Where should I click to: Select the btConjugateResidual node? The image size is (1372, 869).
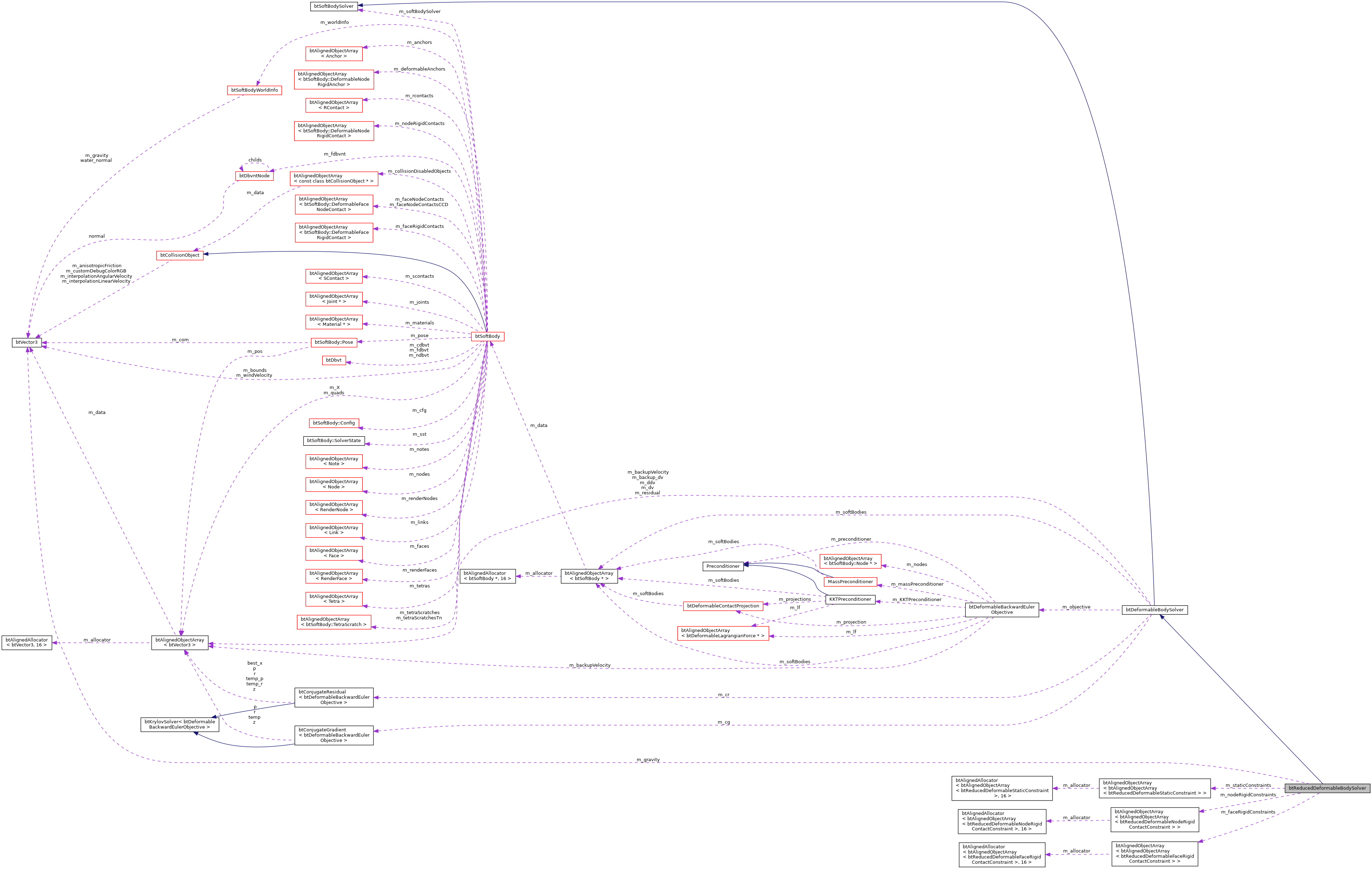(x=334, y=697)
